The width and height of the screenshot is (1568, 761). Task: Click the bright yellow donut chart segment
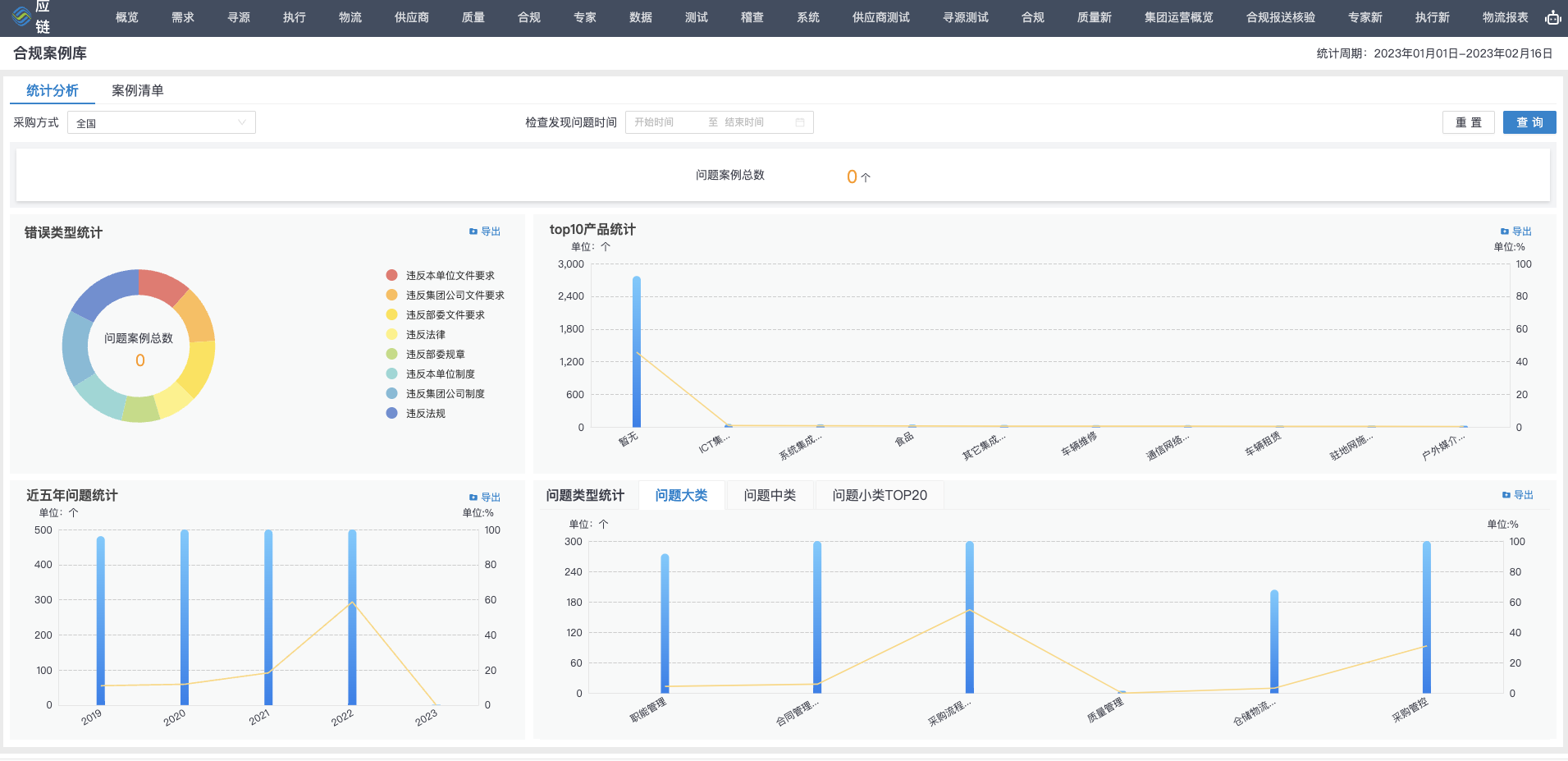pos(198,368)
